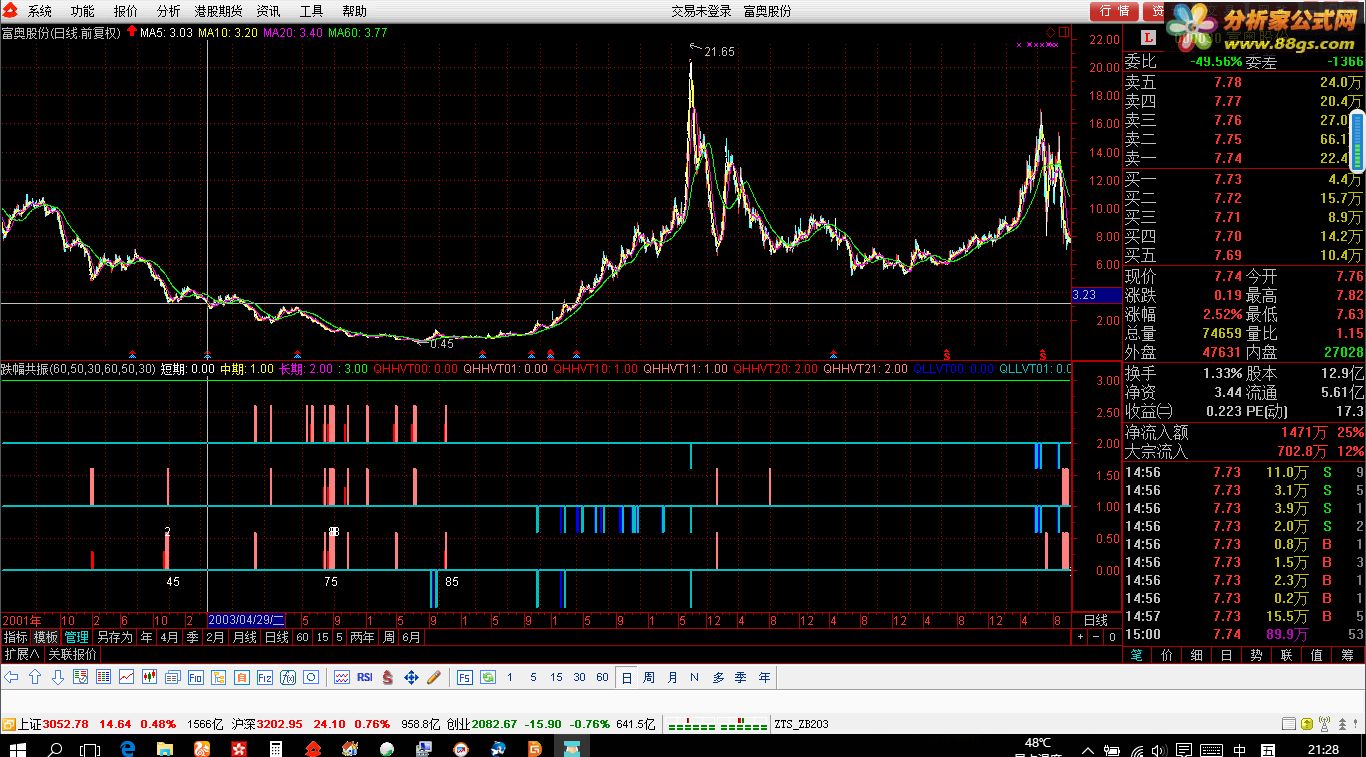
Task: Click the 日线 label beside time axis
Action: 1096,620
